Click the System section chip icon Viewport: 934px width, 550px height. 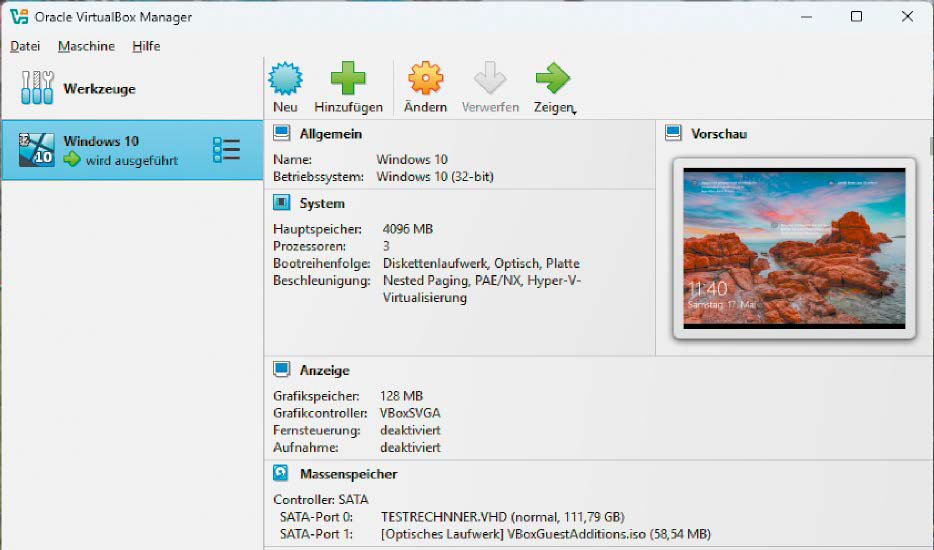pos(281,203)
